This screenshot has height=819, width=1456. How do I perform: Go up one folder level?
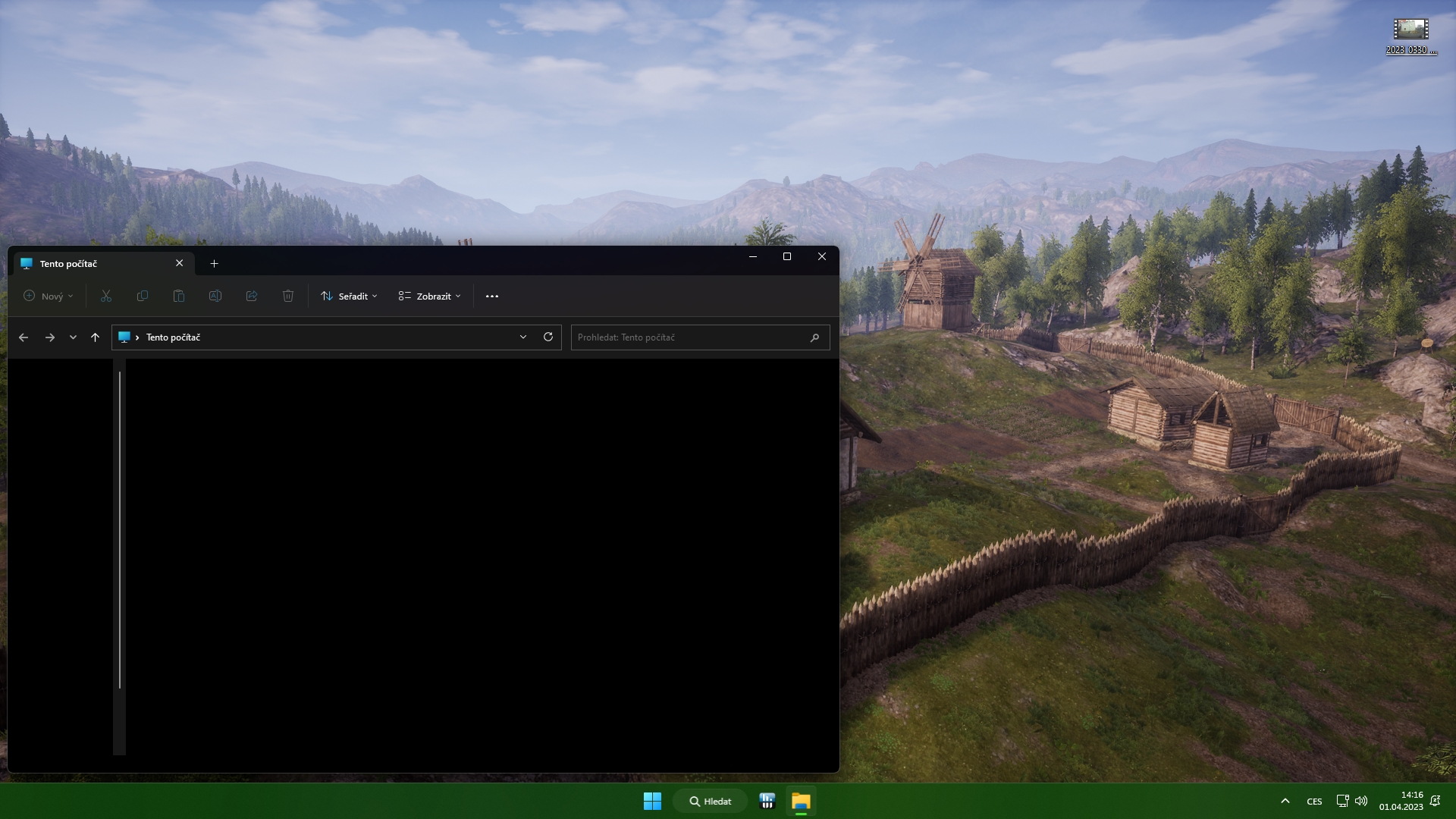pos(95,337)
